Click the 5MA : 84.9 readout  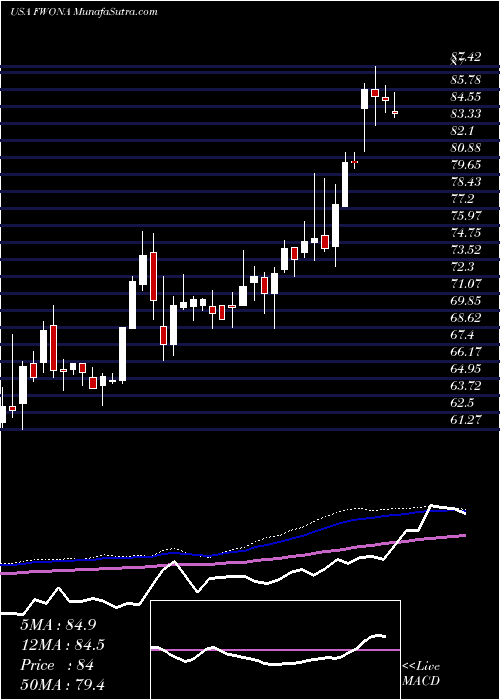[58, 625]
